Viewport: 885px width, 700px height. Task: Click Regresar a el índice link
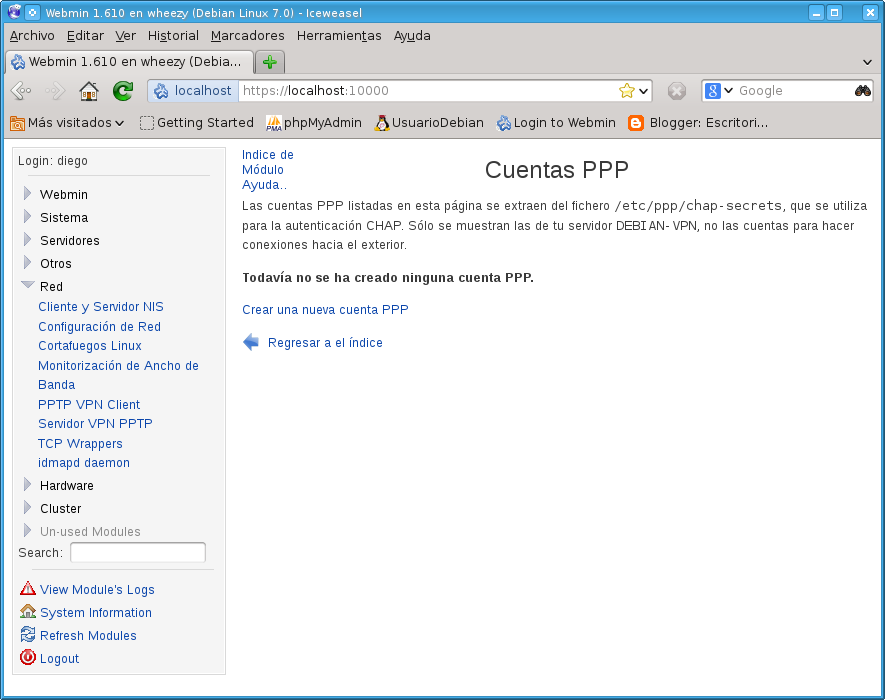click(x=325, y=343)
